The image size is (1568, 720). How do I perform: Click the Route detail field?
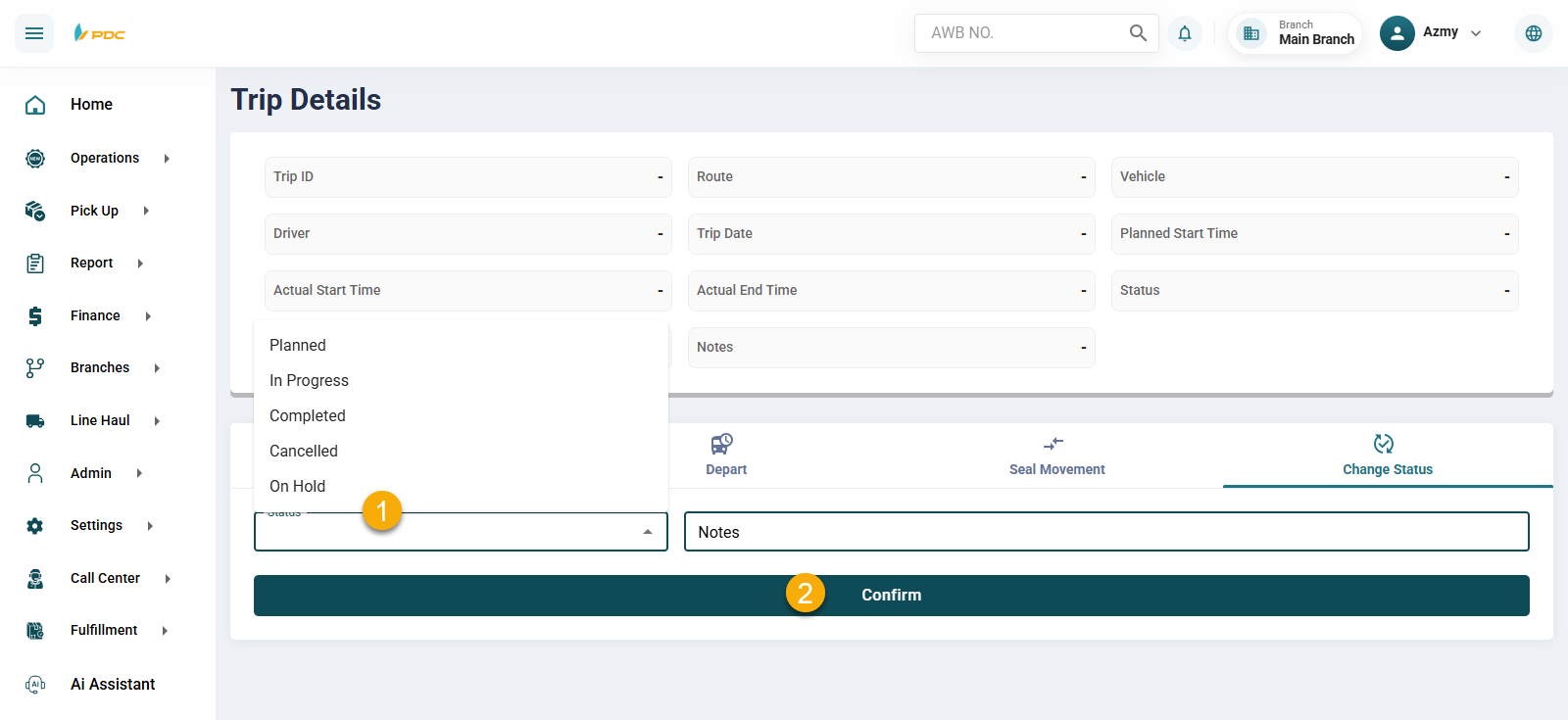tap(892, 177)
